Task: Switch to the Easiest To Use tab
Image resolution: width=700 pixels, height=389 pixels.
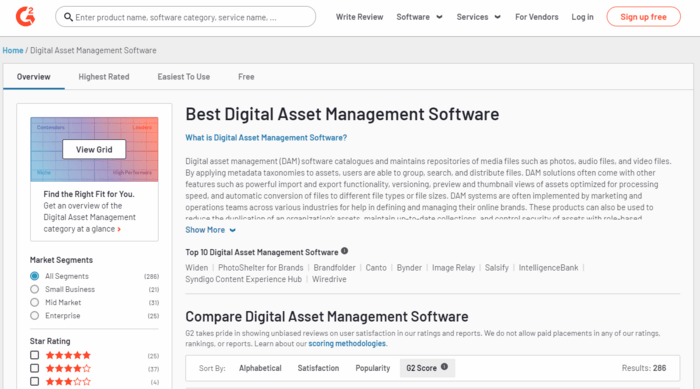Action: click(183, 77)
